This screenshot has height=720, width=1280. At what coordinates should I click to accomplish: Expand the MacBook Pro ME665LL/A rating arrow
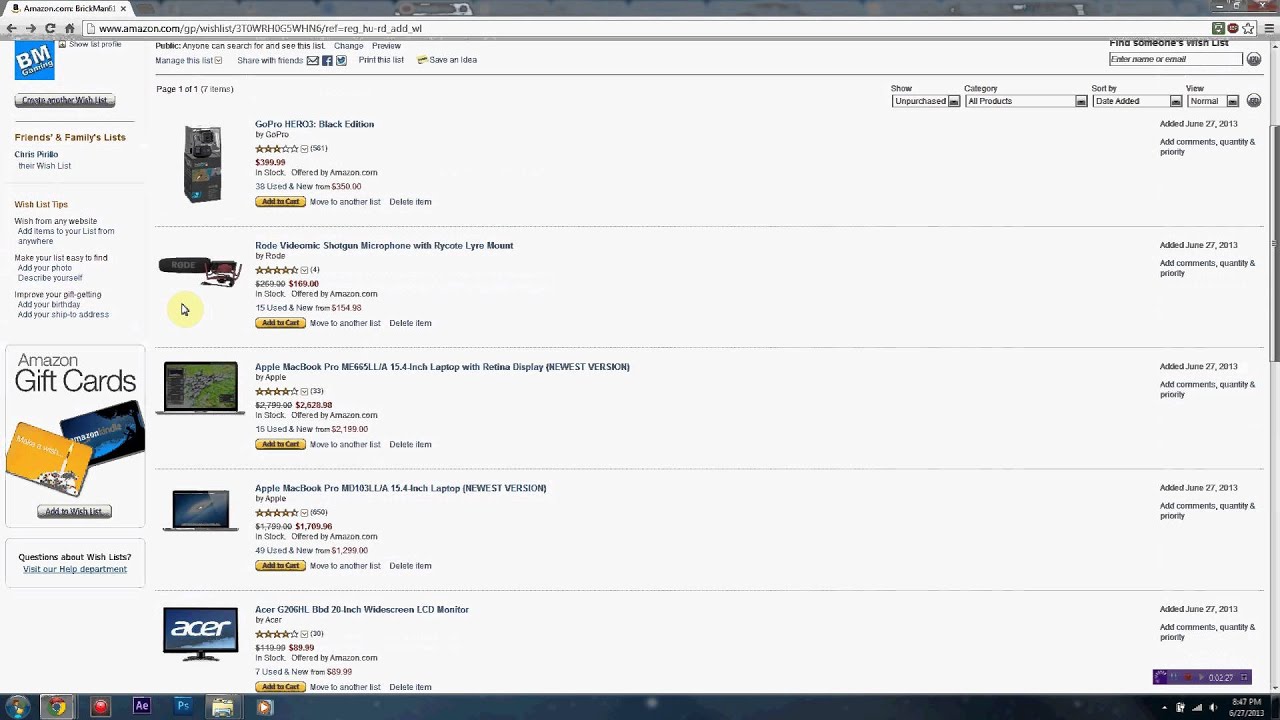tap(304, 392)
